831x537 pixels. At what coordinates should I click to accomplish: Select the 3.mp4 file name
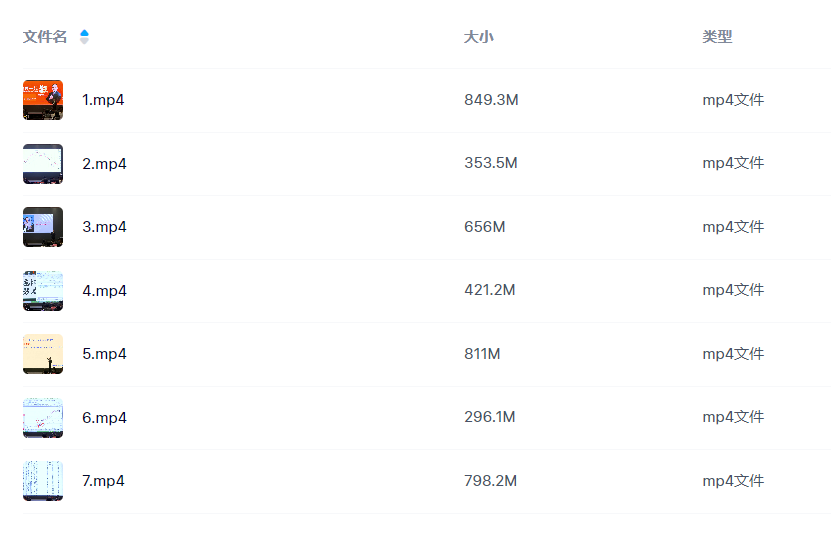[x=104, y=227]
